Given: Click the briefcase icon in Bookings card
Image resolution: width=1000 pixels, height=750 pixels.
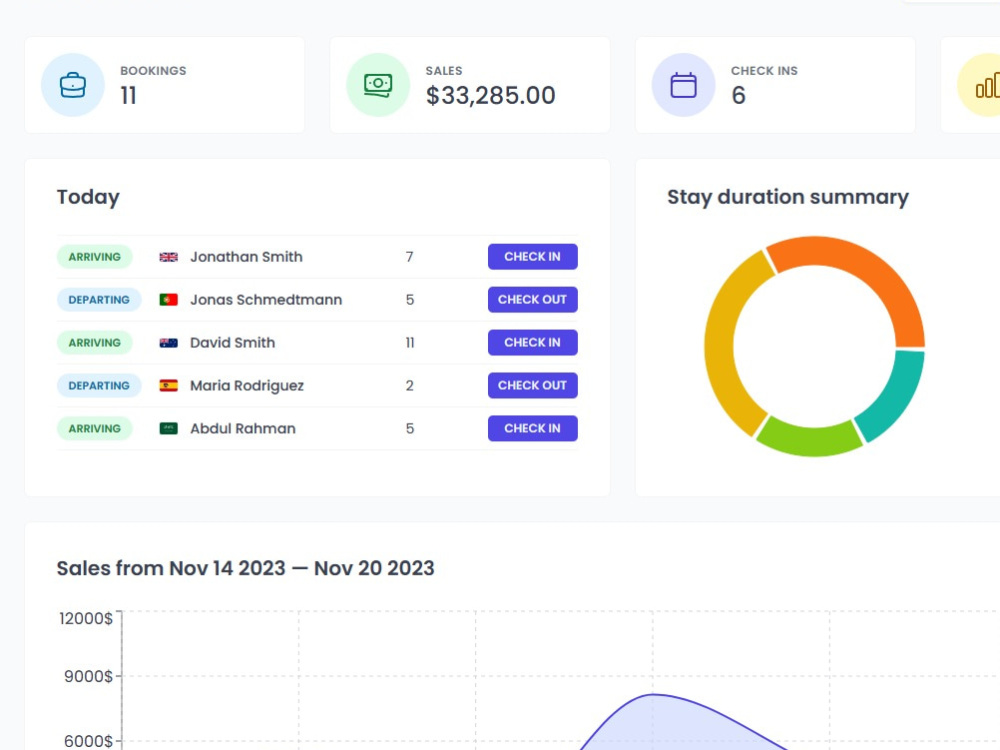Looking at the screenshot, I should click(73, 85).
